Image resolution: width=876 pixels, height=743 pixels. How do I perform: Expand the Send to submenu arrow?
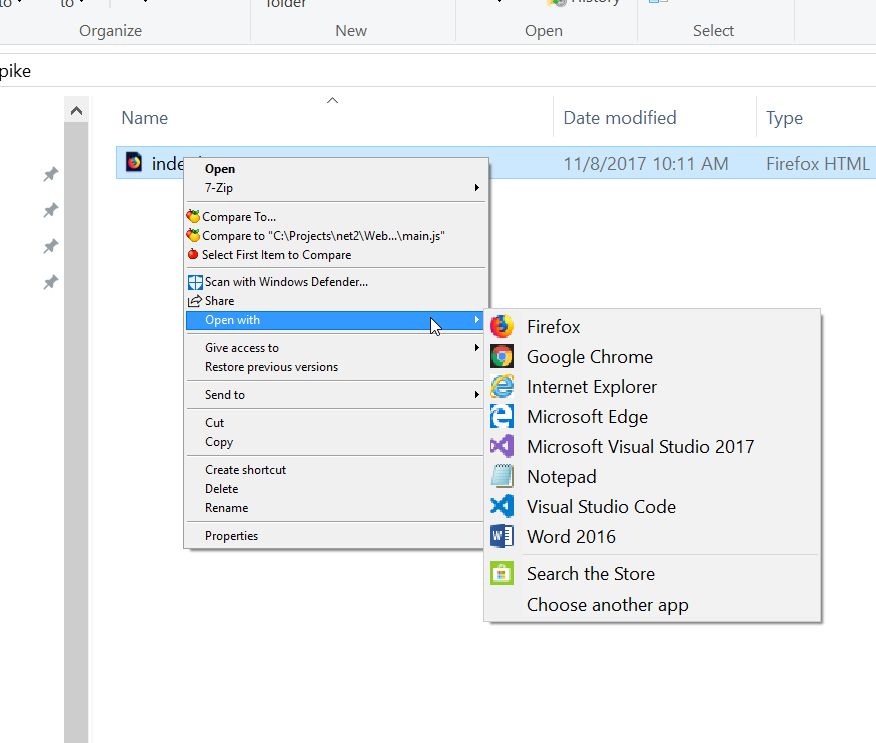coord(477,394)
